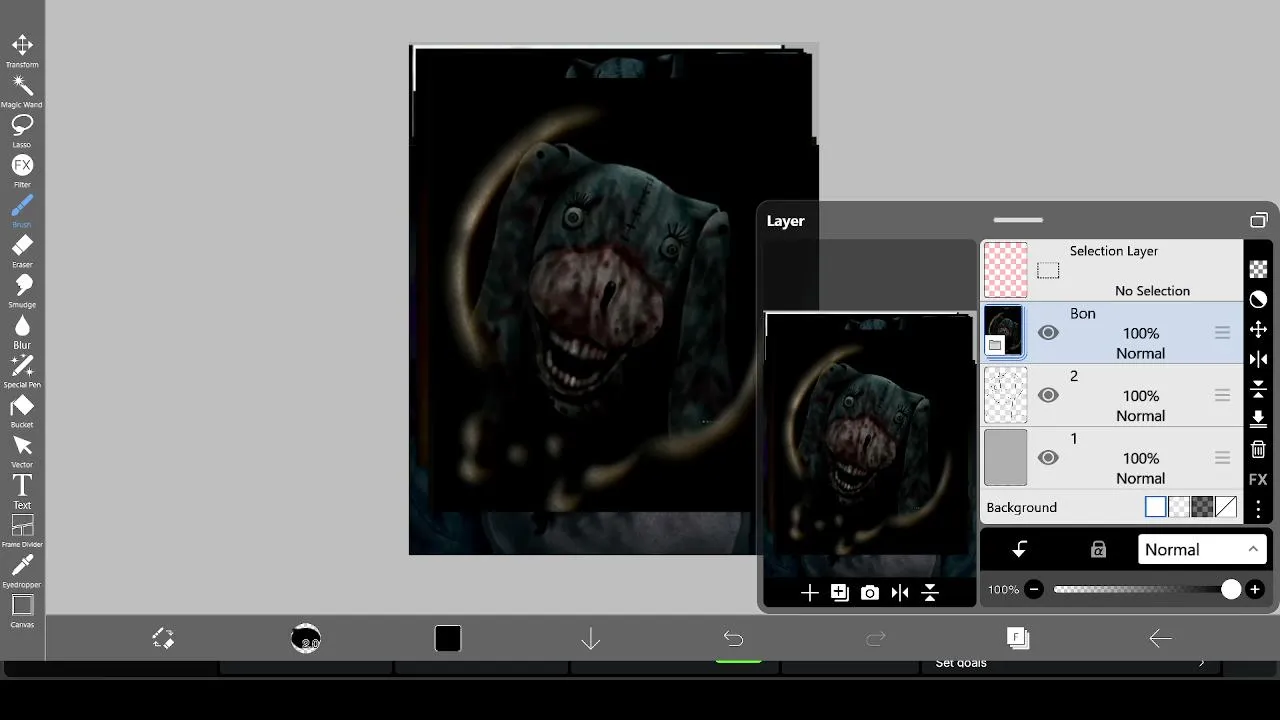Open the three-dot more options menu
Viewport: 1280px width, 720px height.
tap(1259, 509)
